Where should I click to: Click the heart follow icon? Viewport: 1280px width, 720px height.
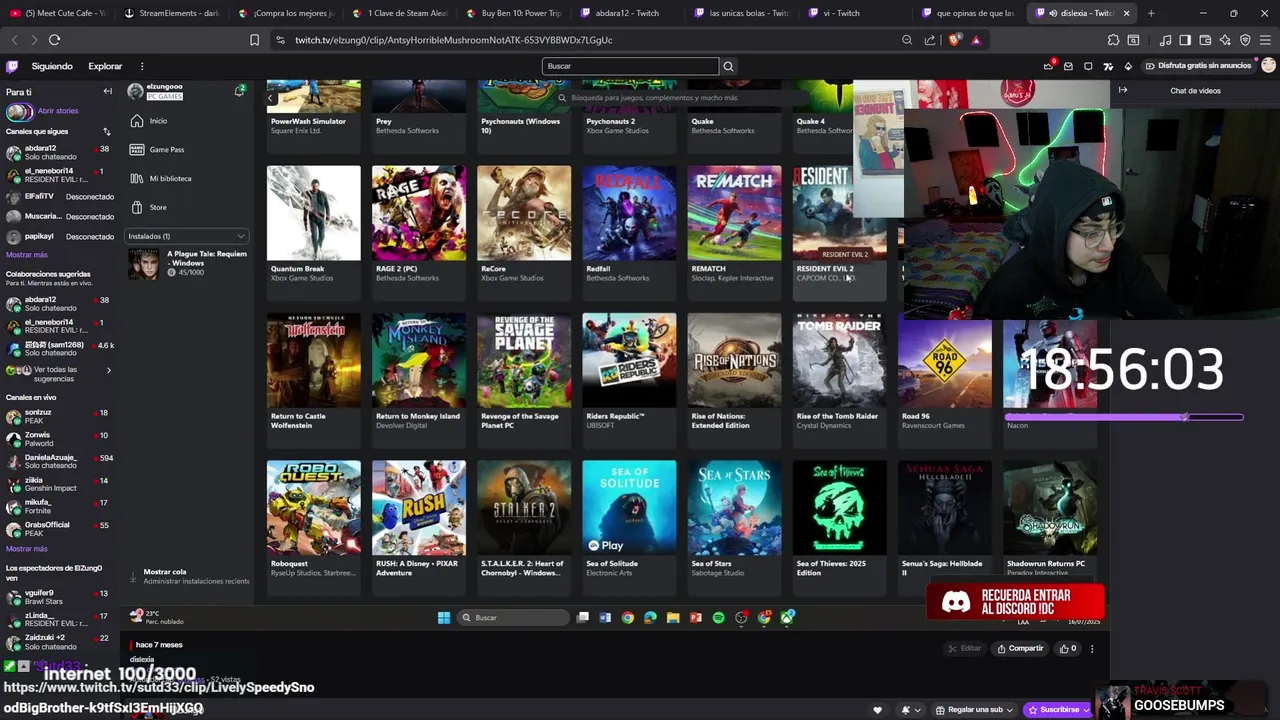tap(877, 710)
